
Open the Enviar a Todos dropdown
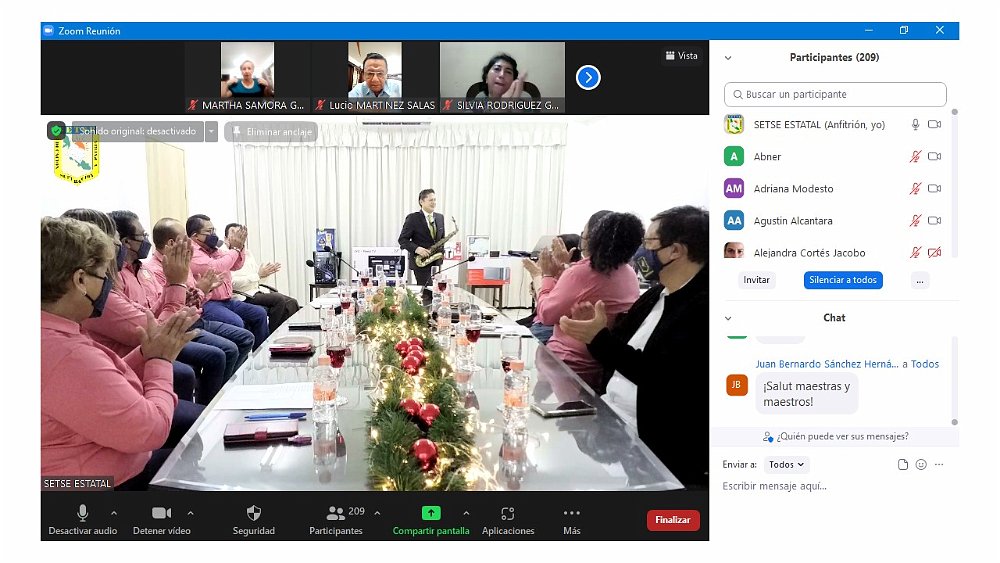(786, 465)
